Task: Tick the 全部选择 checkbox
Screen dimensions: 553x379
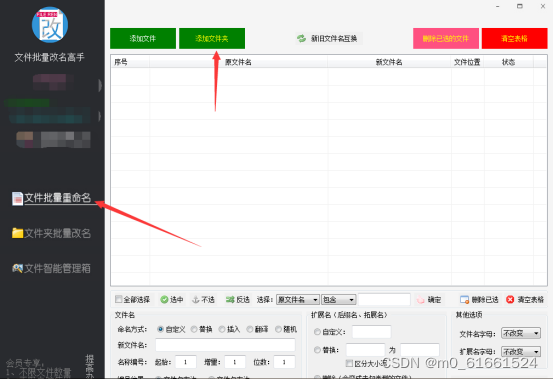Action: click(x=119, y=299)
